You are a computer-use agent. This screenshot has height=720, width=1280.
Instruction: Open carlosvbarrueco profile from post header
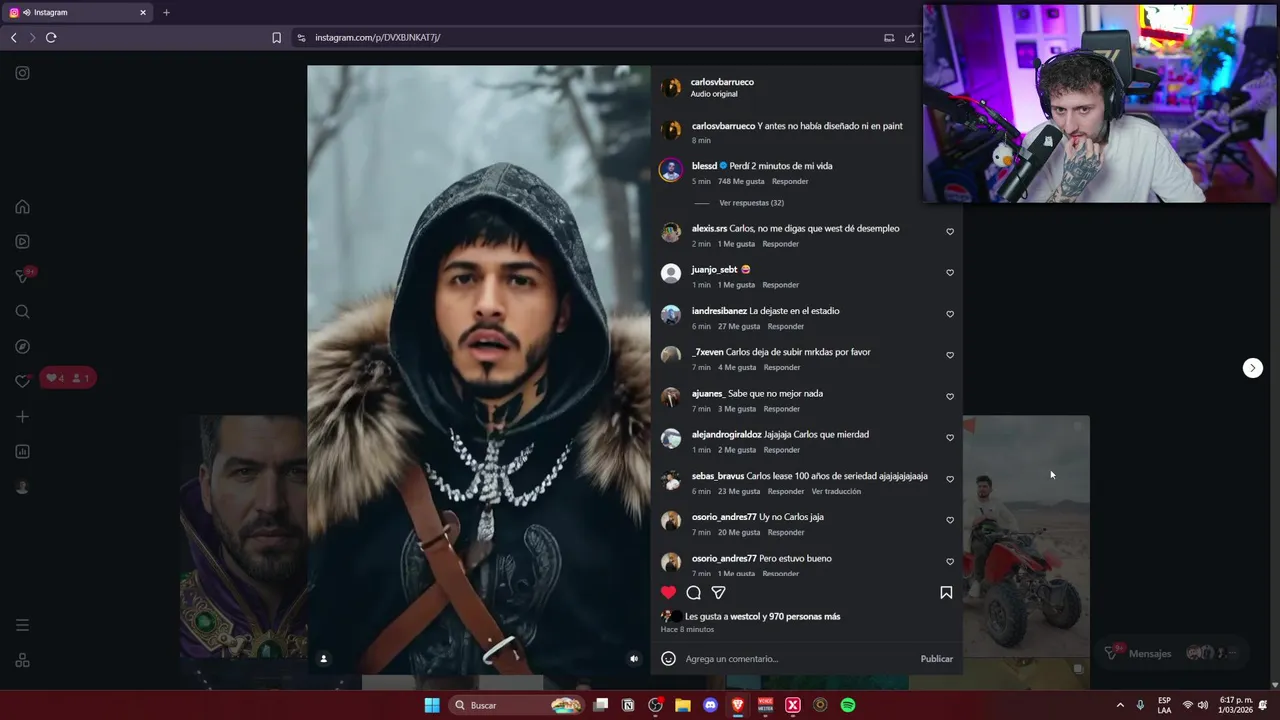point(722,82)
